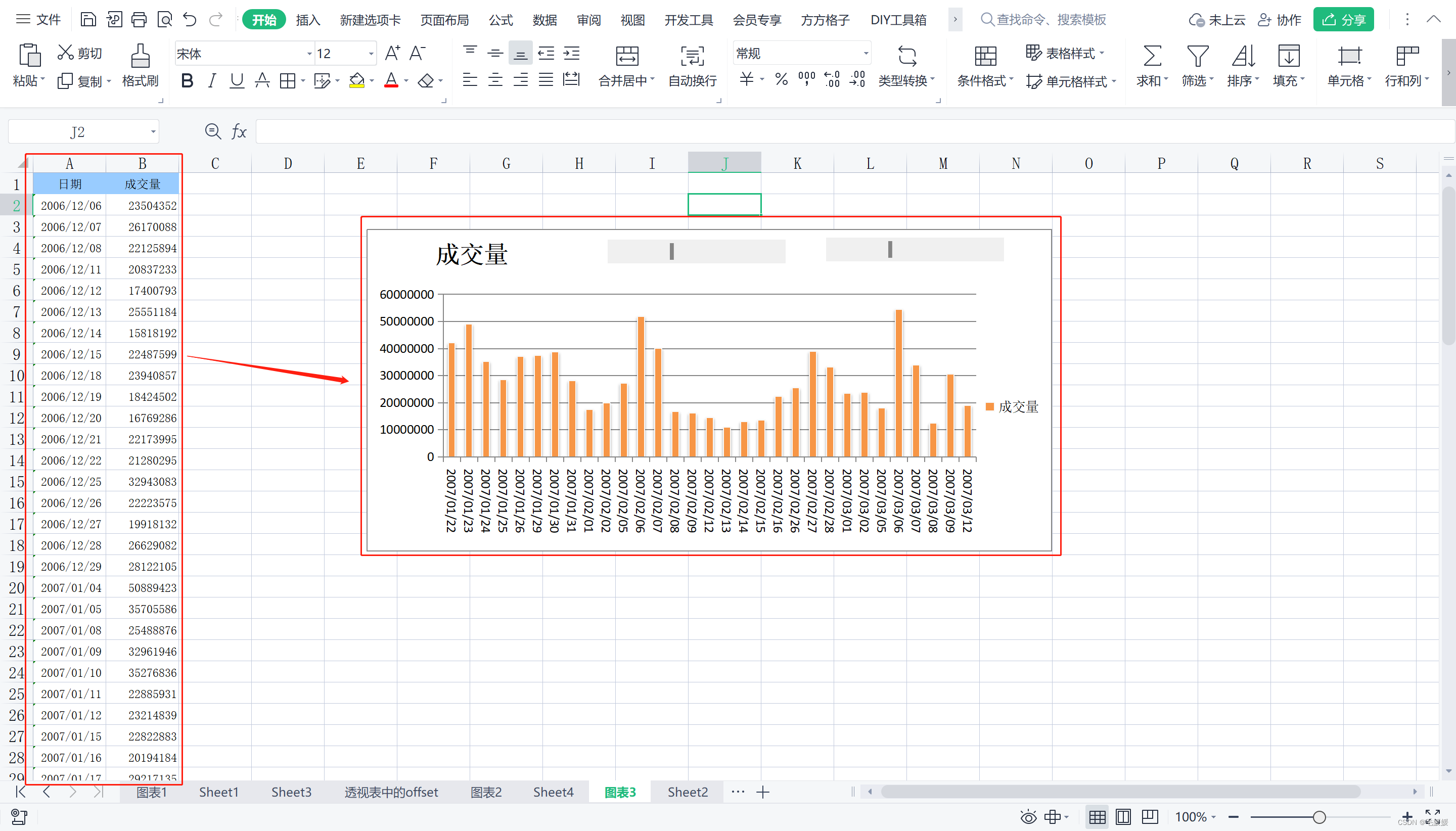
Task: Open the 公式 ribbon tab
Action: pos(501,20)
